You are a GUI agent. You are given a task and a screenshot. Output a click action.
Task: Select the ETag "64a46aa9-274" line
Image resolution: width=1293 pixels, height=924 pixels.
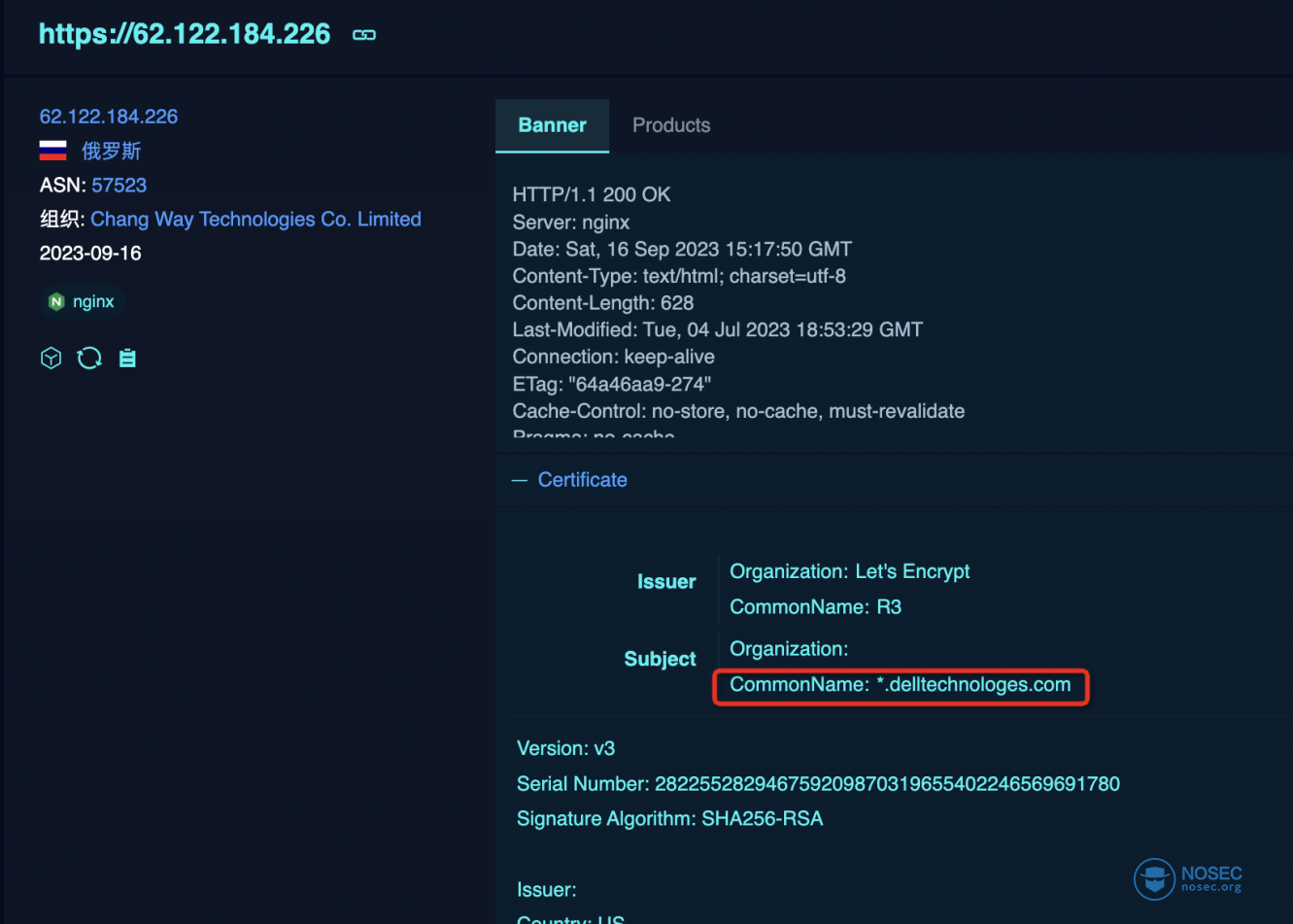(x=612, y=384)
